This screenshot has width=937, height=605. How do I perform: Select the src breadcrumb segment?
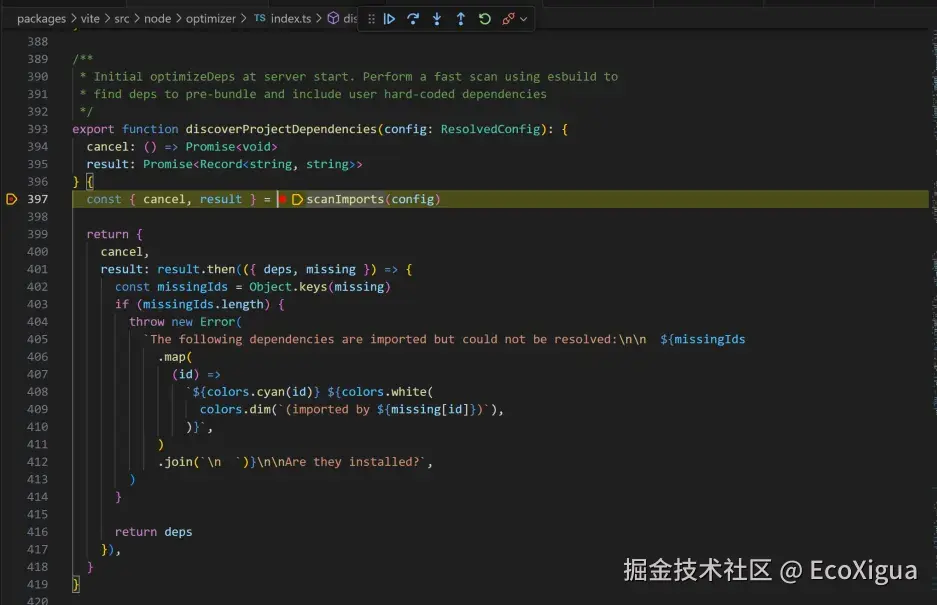coord(122,19)
